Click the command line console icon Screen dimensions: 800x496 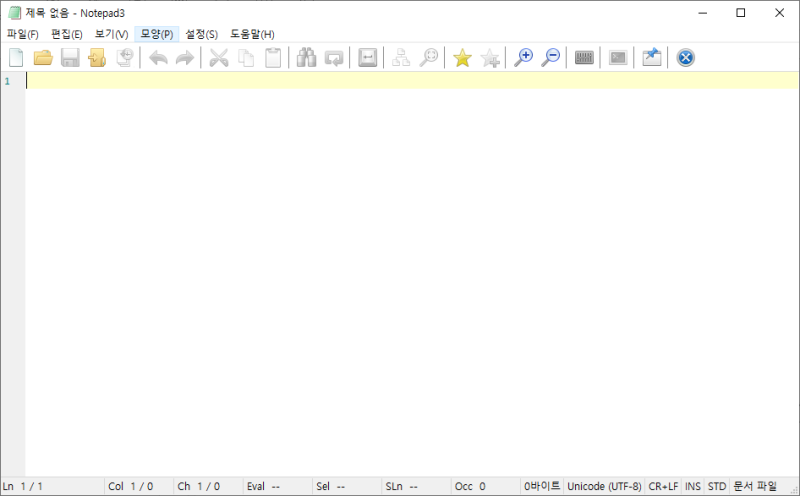click(618, 58)
